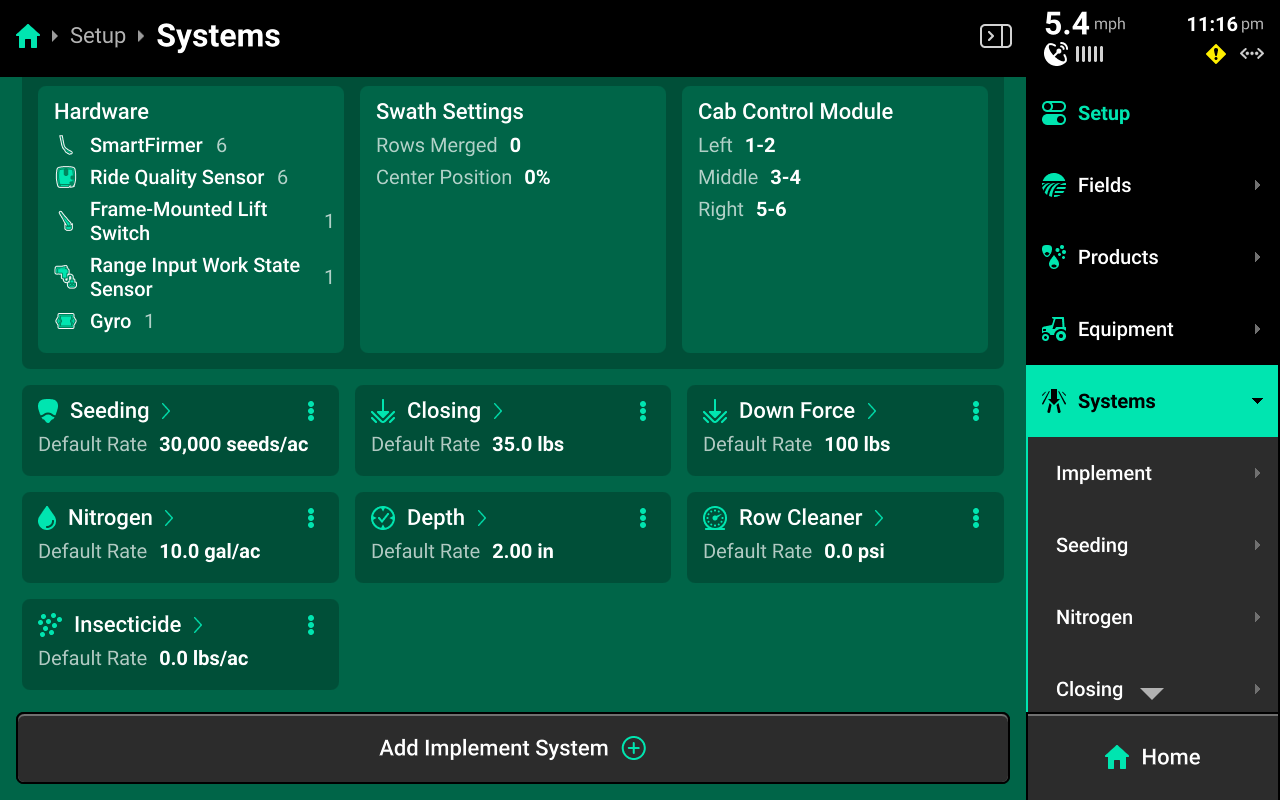Click the 30,000 seeds/ac default rate
1280x800 pixels.
(234, 444)
